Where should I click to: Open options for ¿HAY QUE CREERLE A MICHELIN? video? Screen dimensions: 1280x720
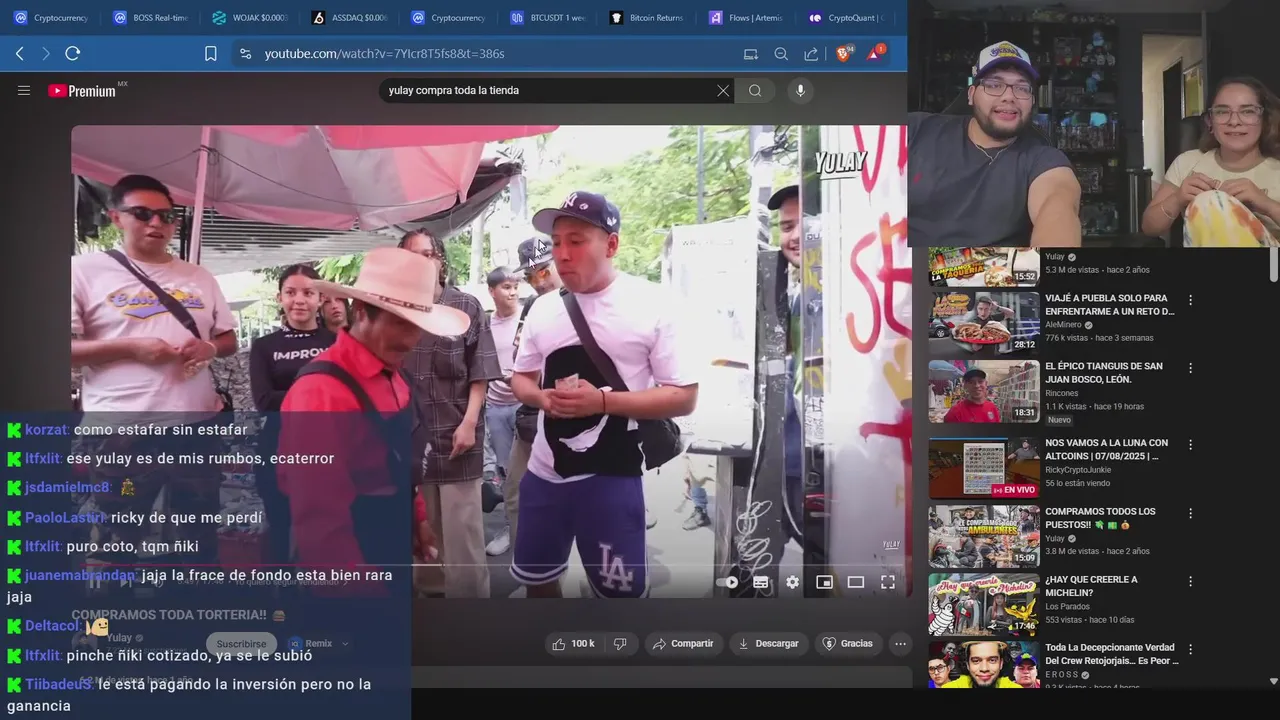1190,581
